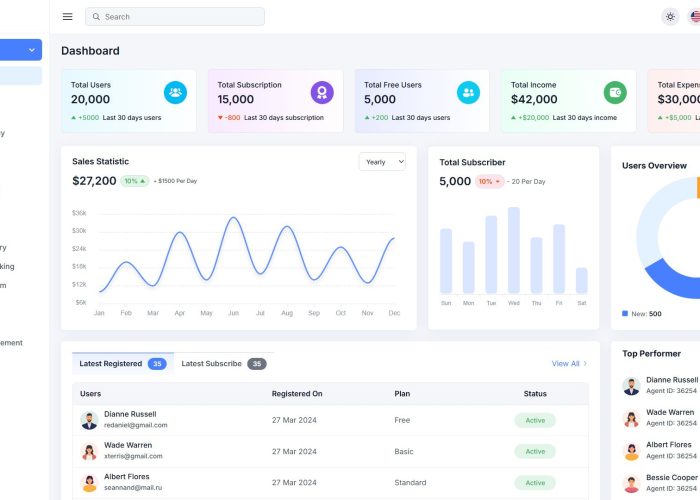Click Dianne Russell's avatar in Top Performer
The height and width of the screenshot is (500, 700).
pos(631,386)
